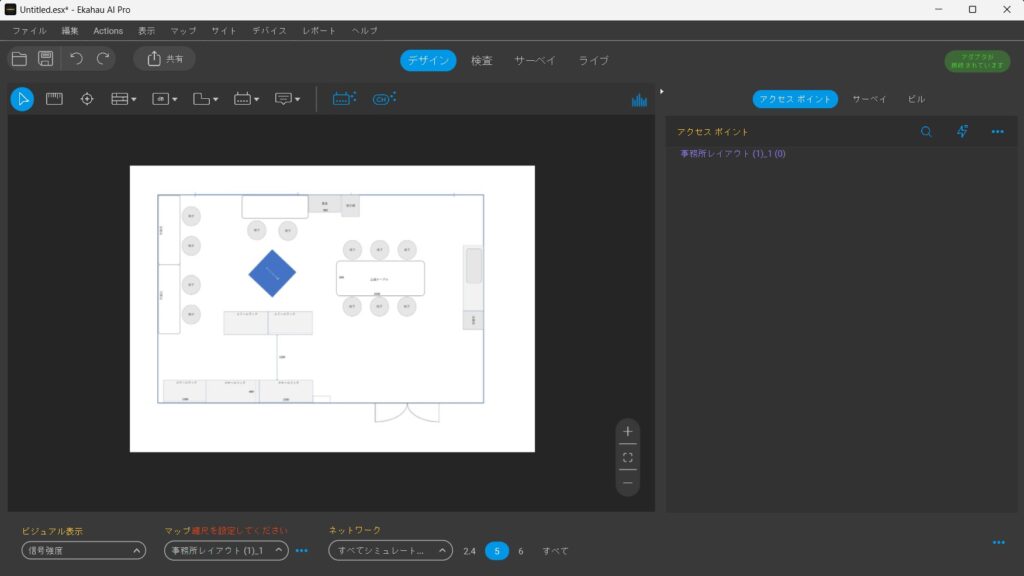Undo the last action
Viewport: 1024px width, 576px height.
77,59
